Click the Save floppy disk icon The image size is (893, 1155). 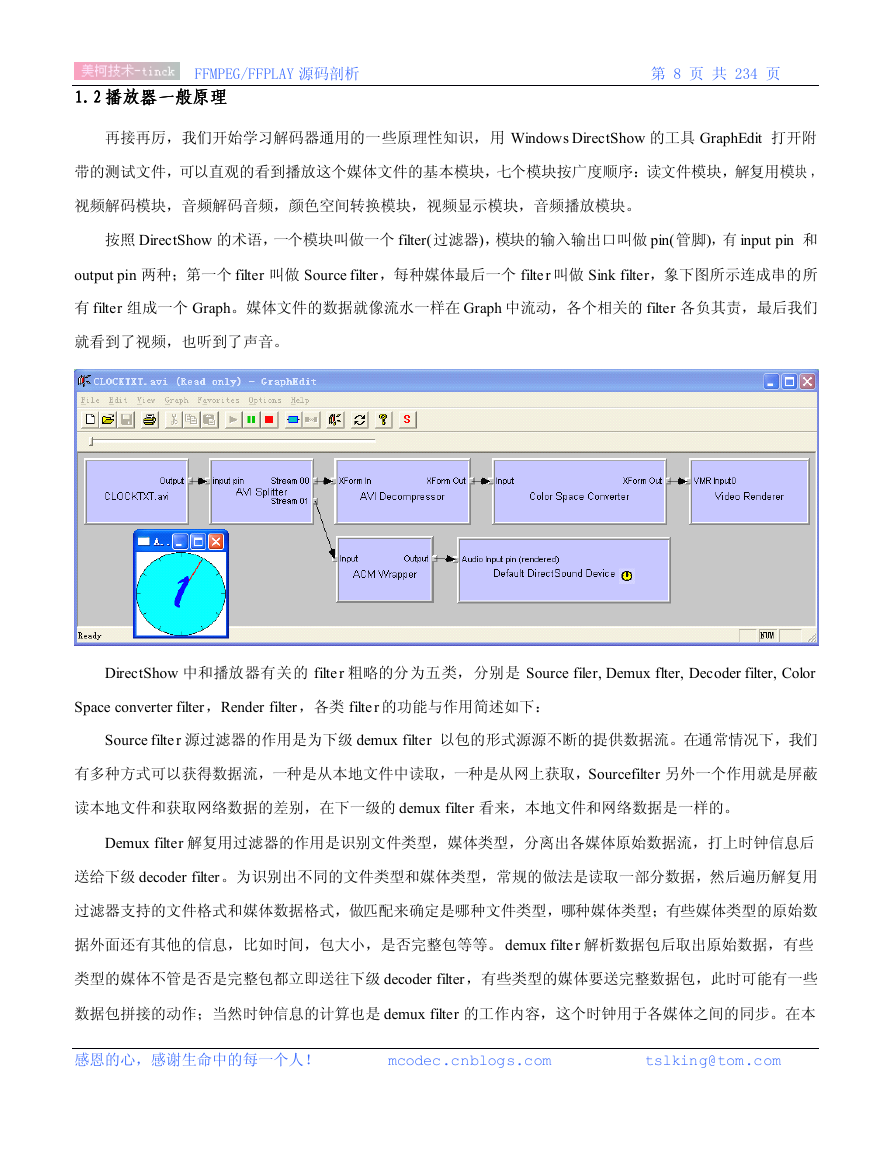(126, 420)
